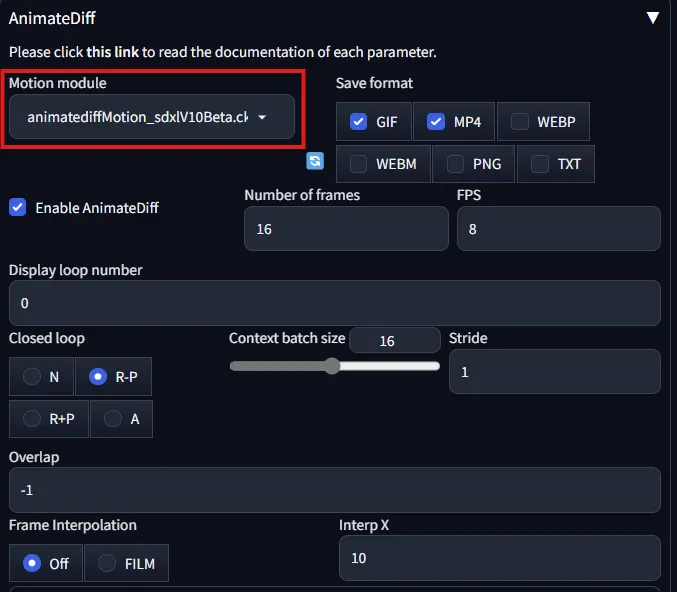Click the Stride input box
The width and height of the screenshot is (677, 592).
coord(554,371)
